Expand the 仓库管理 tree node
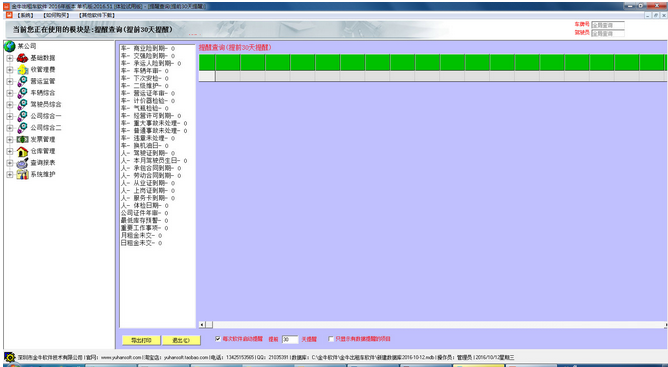Viewport: 668px width, 367px height. 10,151
